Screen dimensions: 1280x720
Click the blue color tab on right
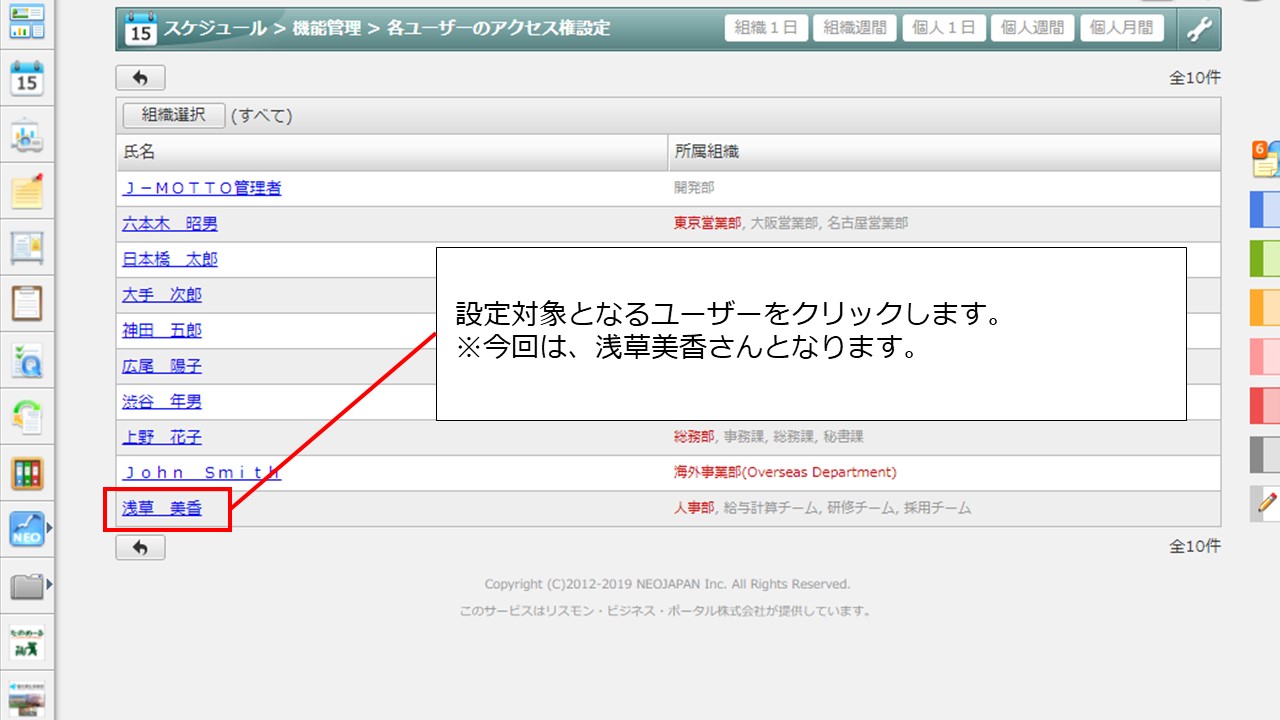click(x=1265, y=209)
